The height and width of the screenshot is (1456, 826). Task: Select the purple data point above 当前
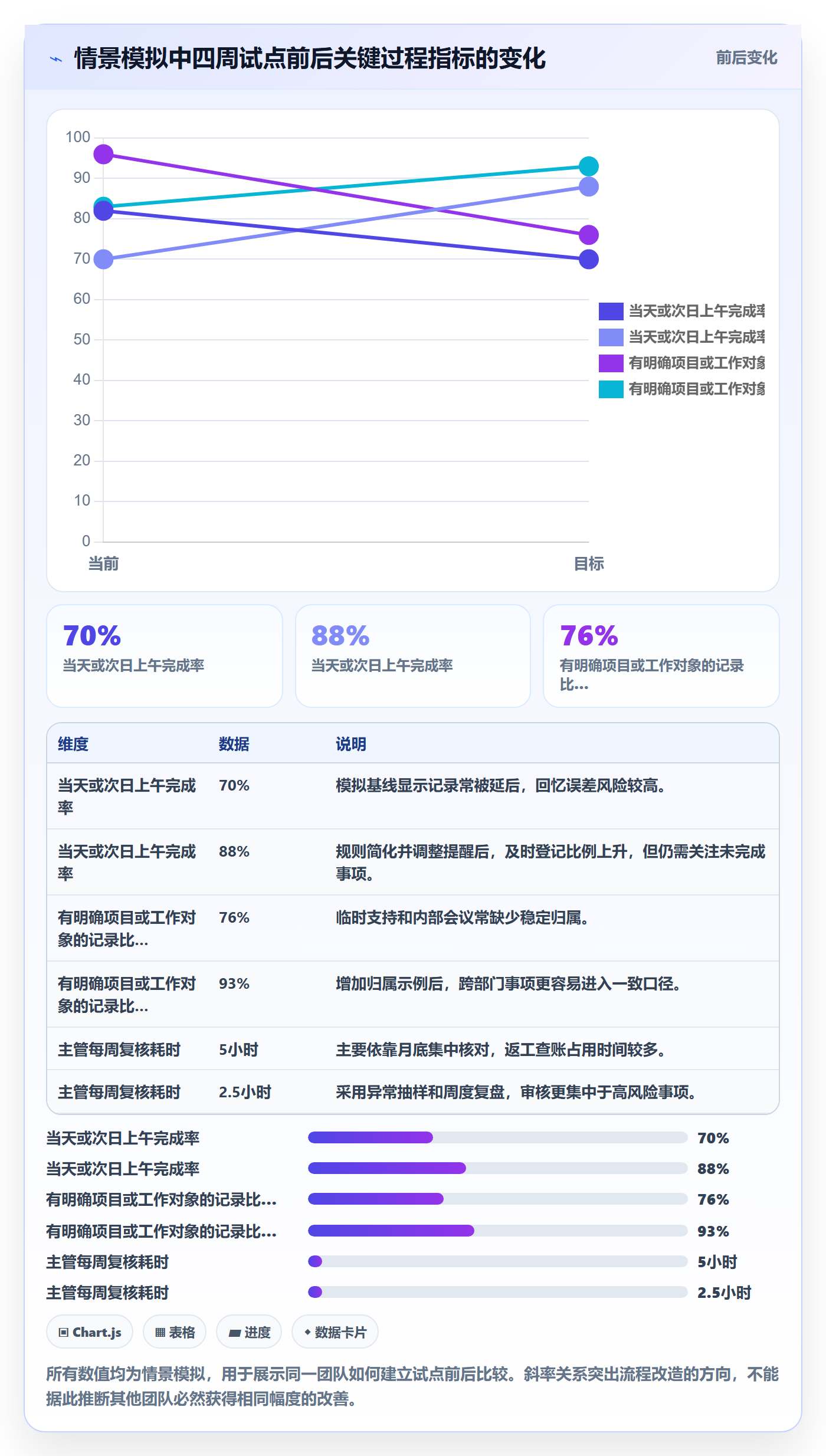103,155
